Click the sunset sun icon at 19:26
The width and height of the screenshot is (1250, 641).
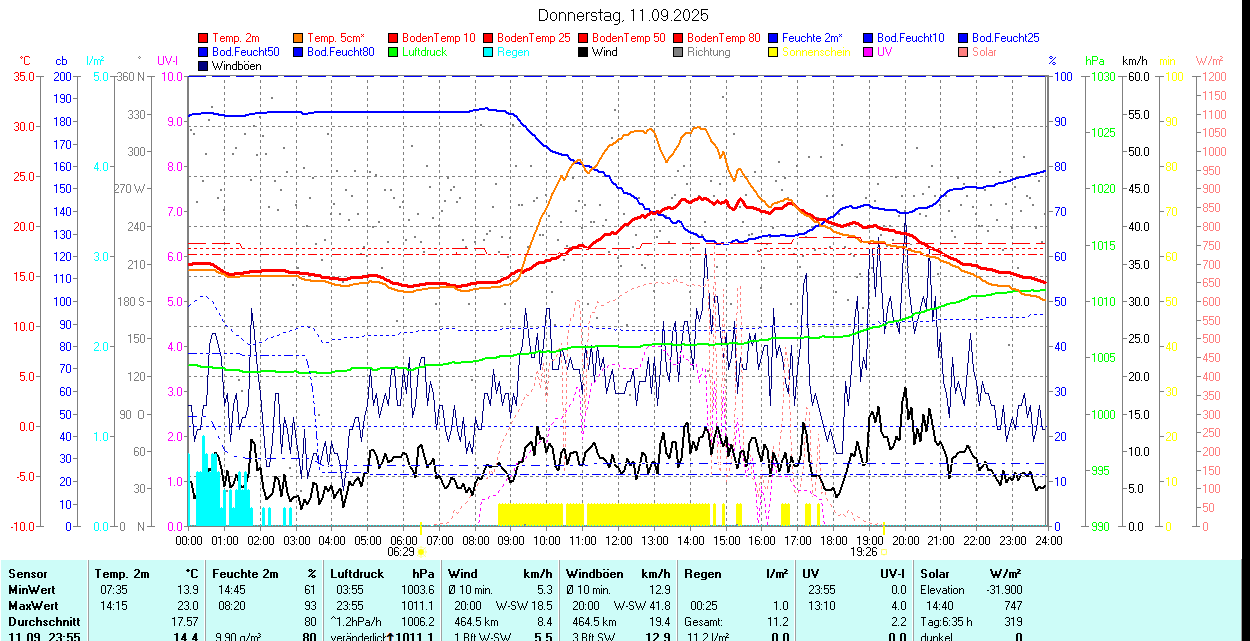885,551
